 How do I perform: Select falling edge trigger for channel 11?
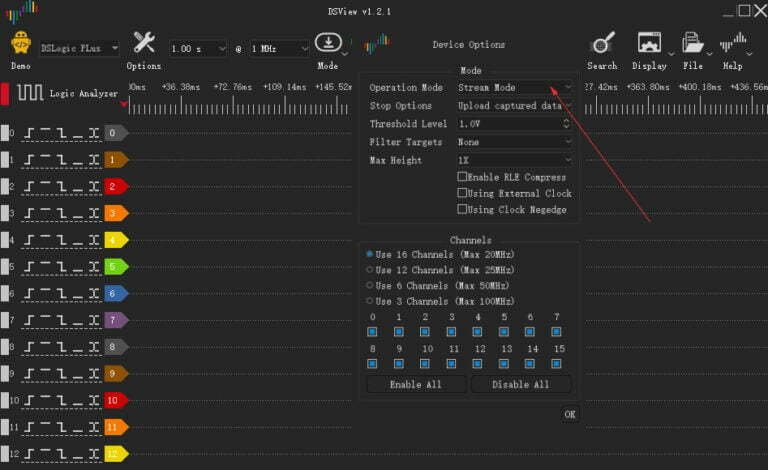(61, 427)
